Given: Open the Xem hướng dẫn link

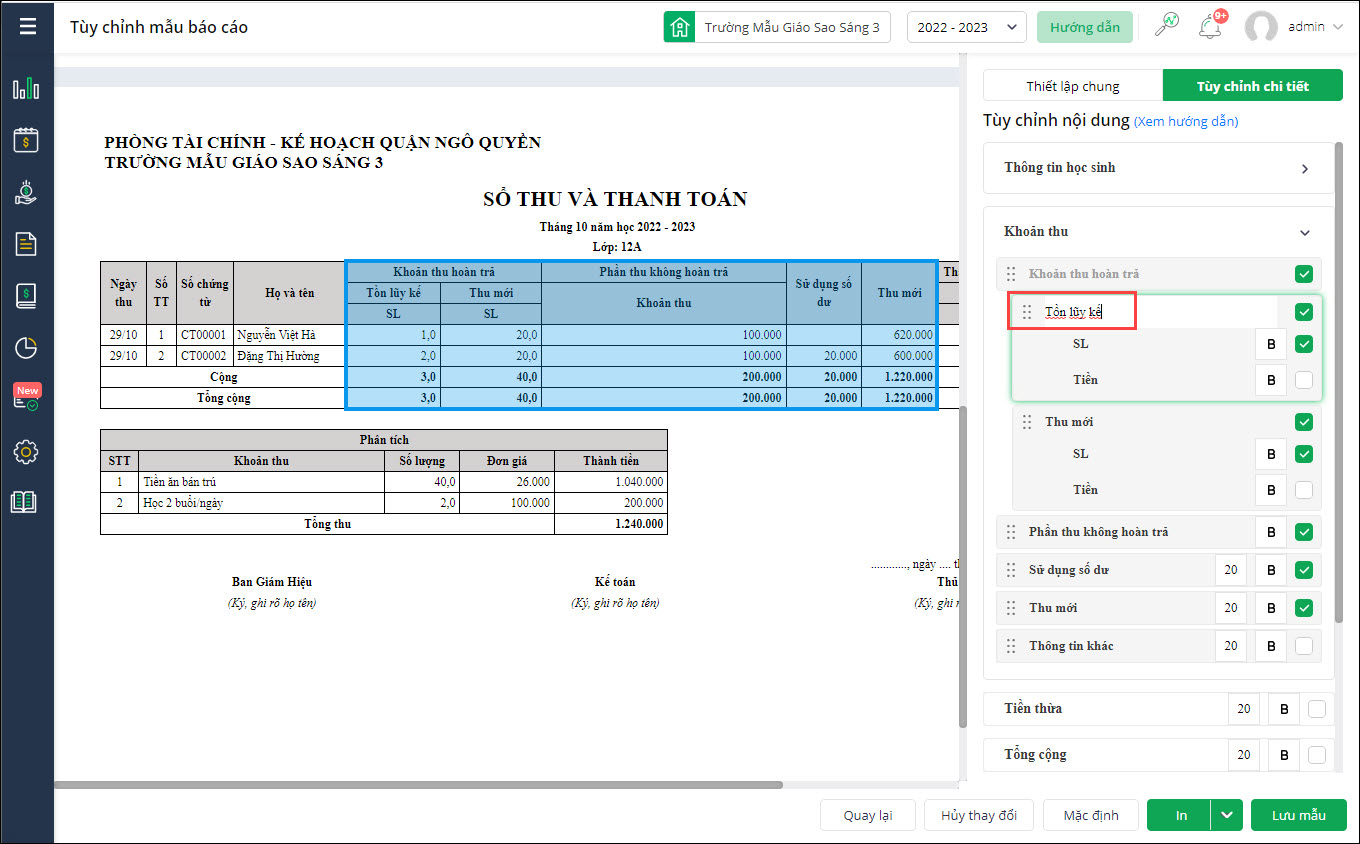Looking at the screenshot, I should tap(1185, 121).
